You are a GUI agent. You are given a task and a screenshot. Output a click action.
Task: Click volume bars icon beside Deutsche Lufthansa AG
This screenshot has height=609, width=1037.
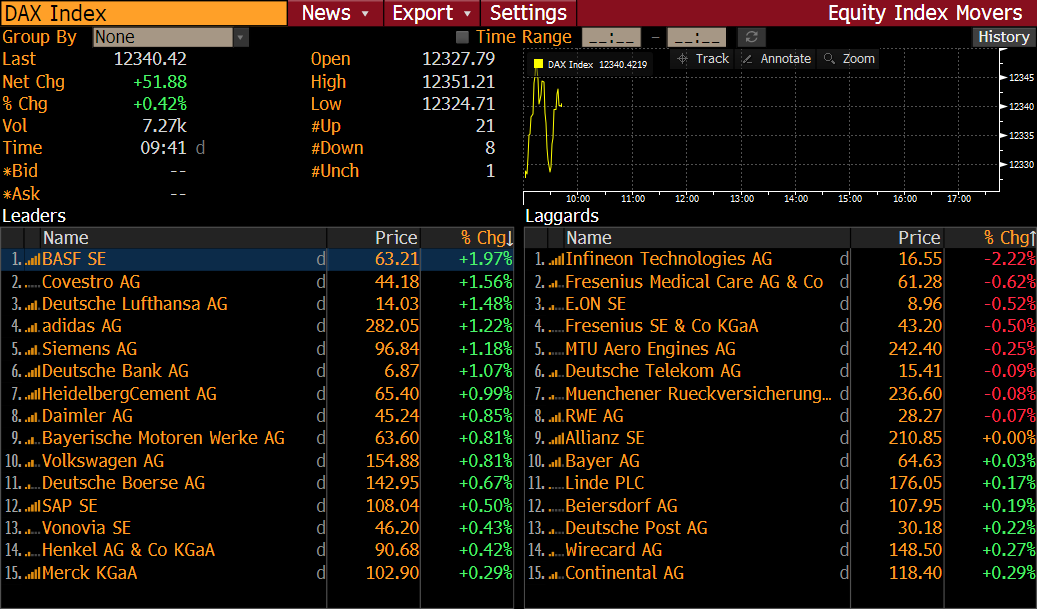pos(32,305)
